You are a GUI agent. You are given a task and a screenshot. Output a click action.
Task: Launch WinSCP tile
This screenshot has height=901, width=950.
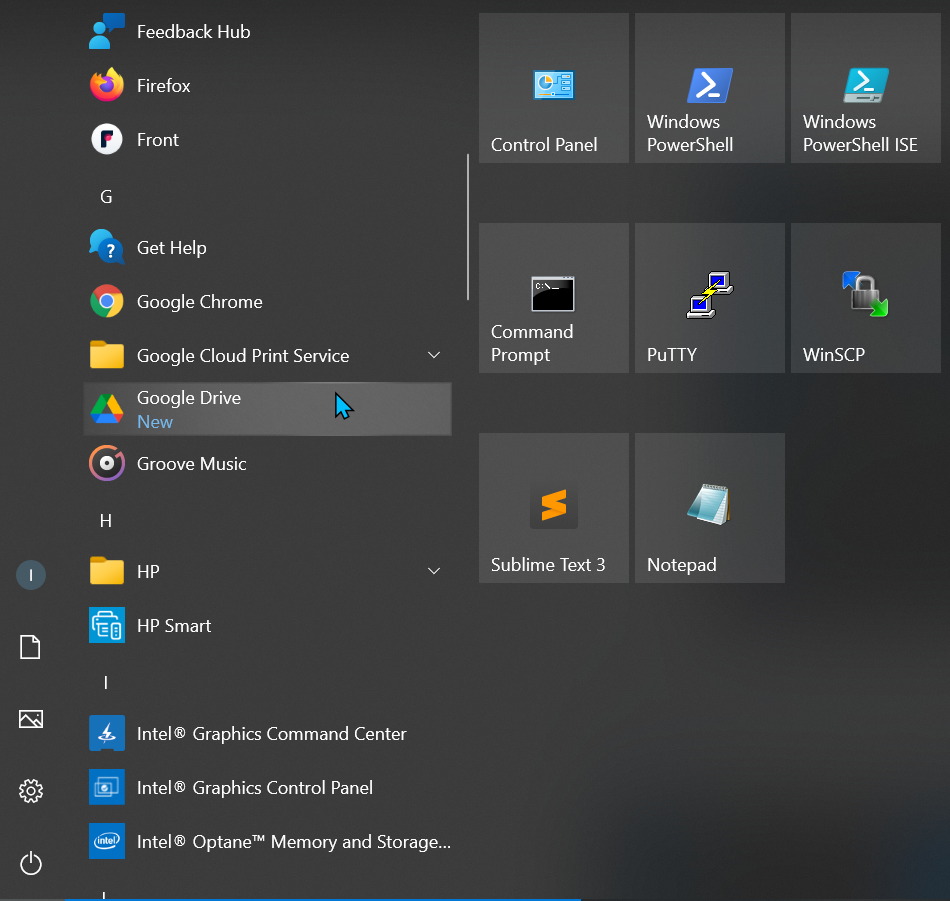tap(866, 298)
